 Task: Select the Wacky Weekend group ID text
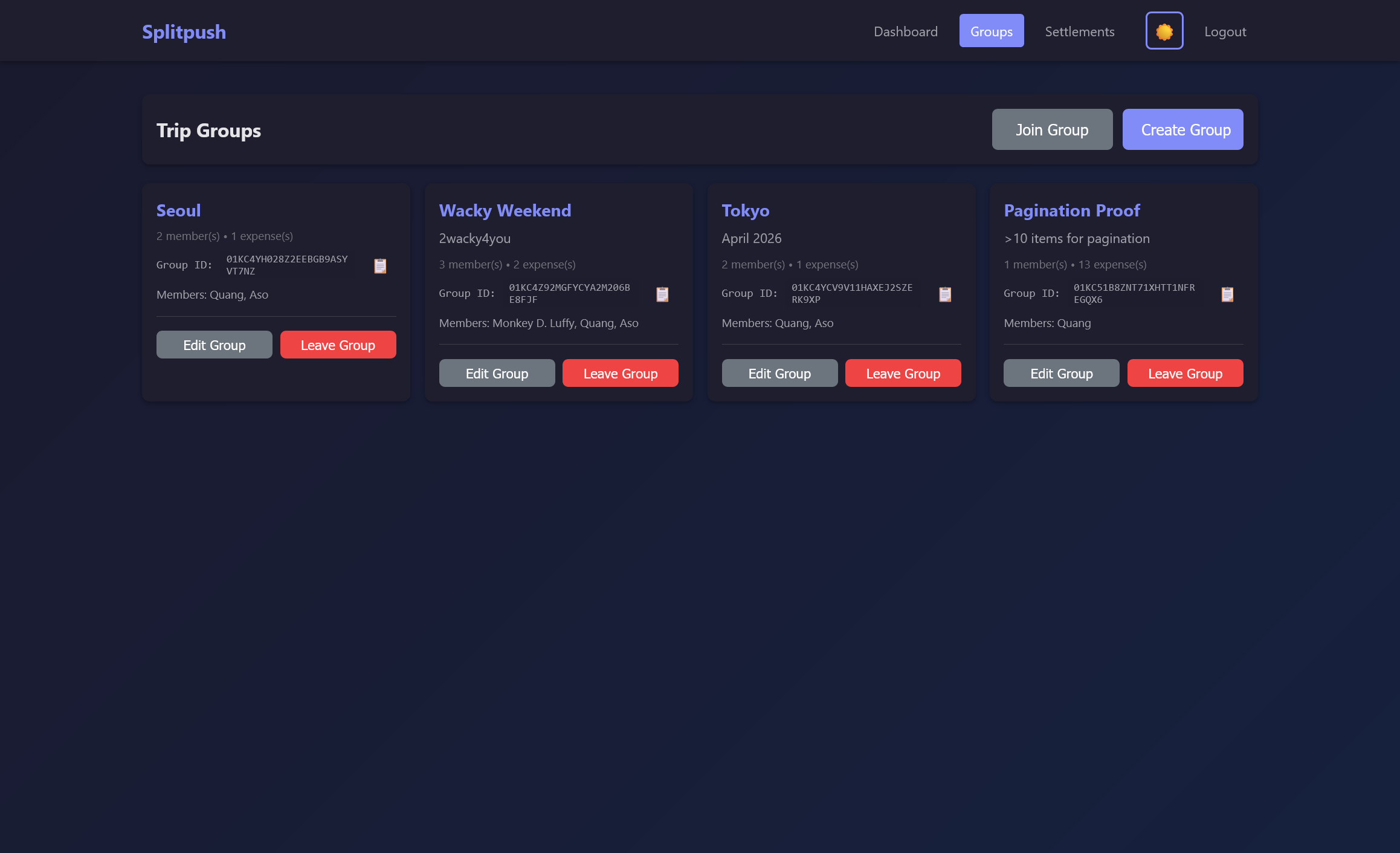coord(569,293)
